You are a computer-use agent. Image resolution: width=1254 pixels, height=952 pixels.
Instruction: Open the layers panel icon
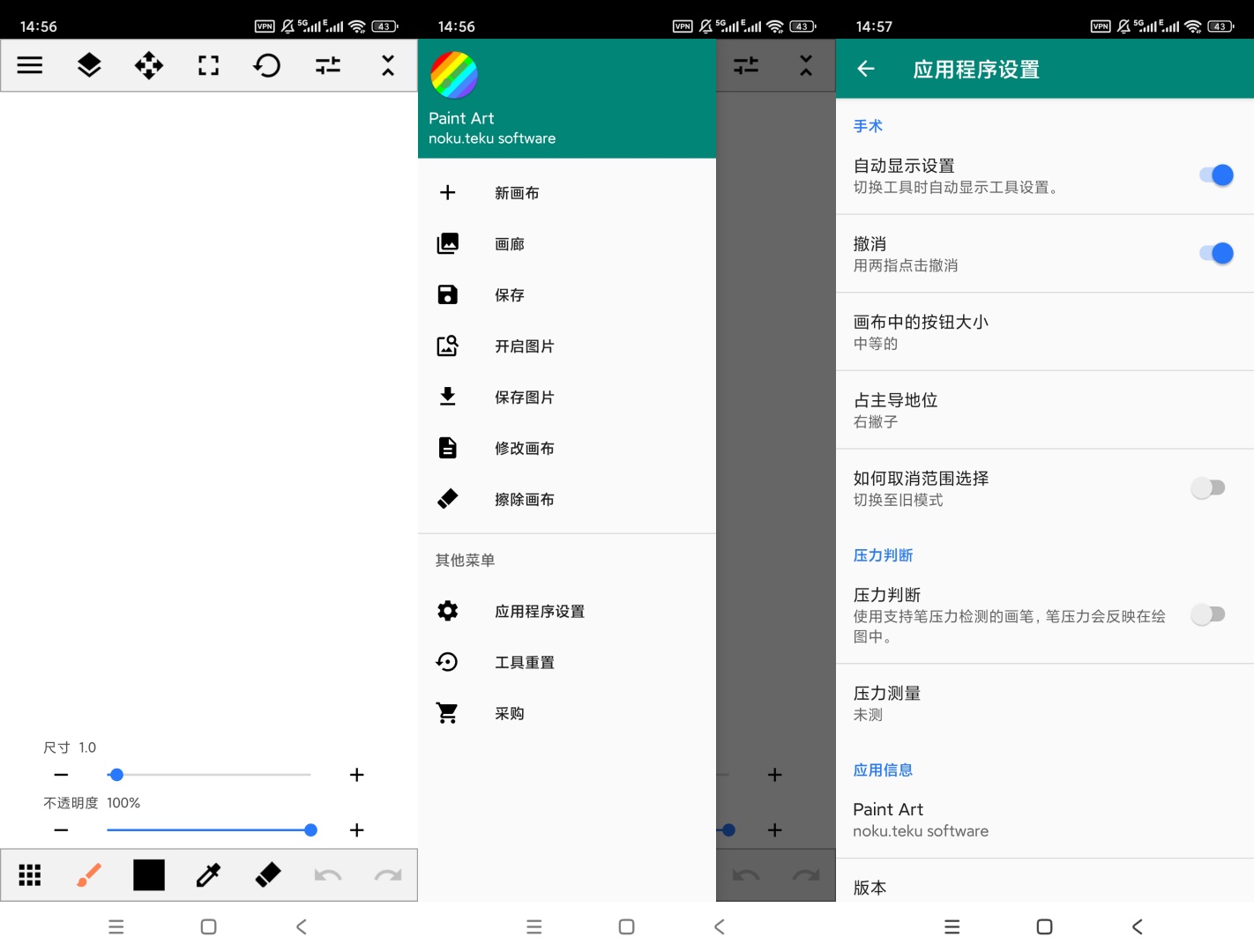(x=89, y=65)
